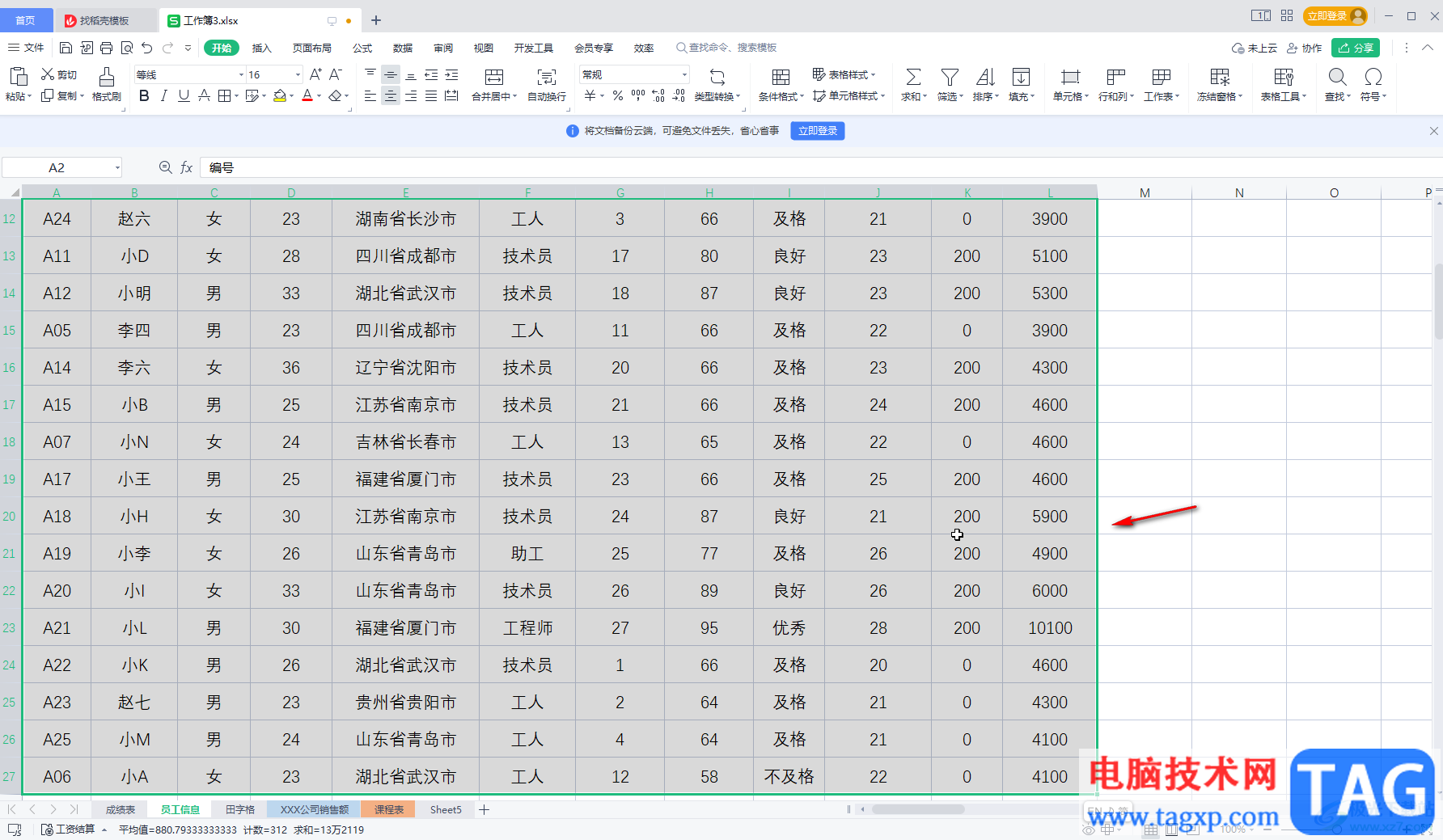Open a new tab with plus button
The width and height of the screenshot is (1443, 840).
tap(376, 20)
